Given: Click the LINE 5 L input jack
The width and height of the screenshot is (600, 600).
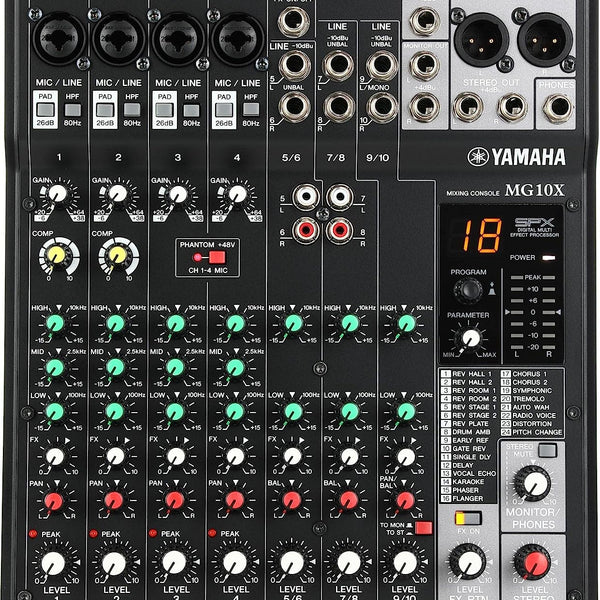Looking at the screenshot, I should pyautogui.click(x=295, y=65).
